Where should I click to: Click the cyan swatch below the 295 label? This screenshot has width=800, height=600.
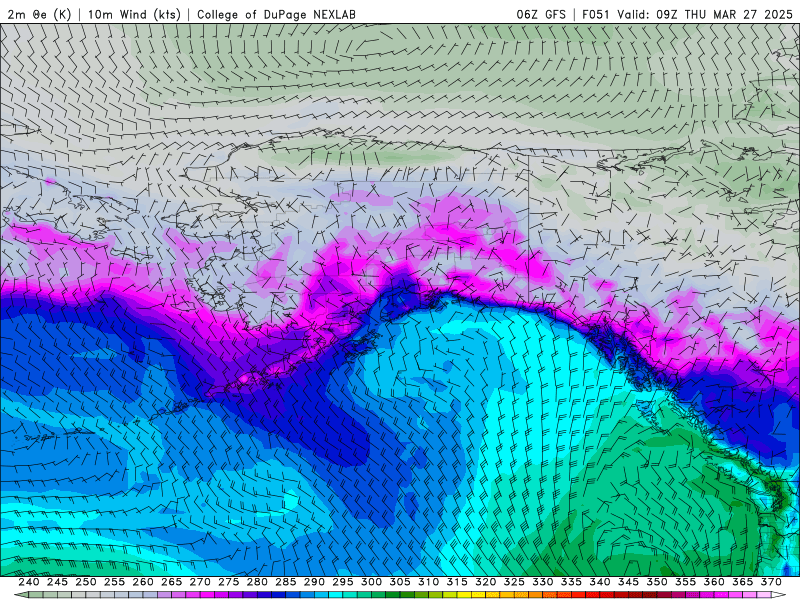click(336, 595)
